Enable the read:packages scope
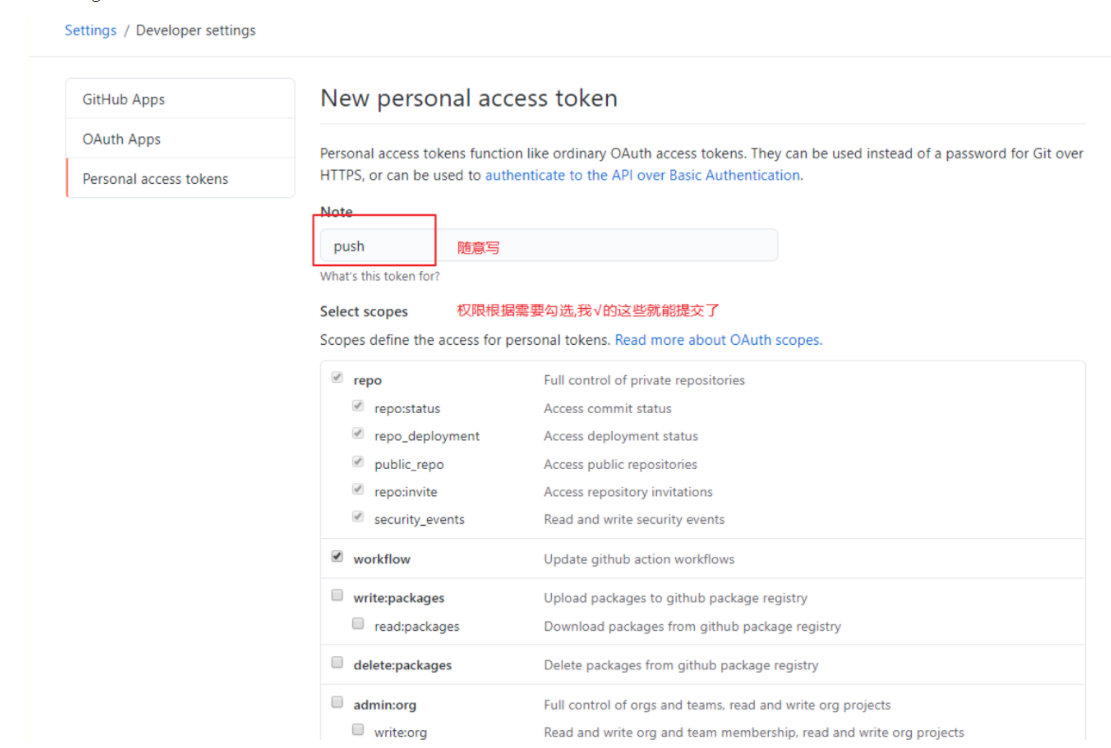 click(358, 625)
